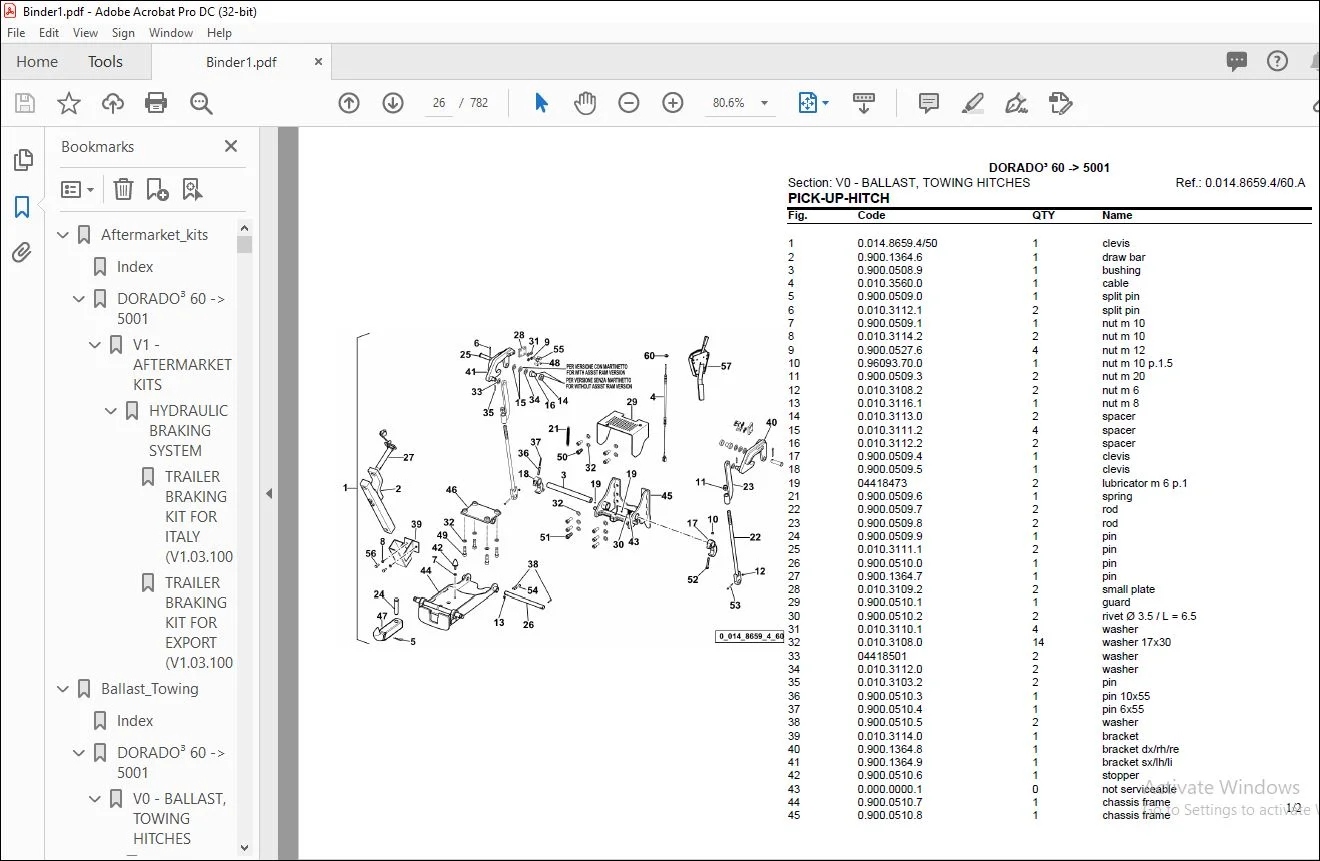
Task: Collapse the navigation pane with the arrow
Action: [268, 493]
